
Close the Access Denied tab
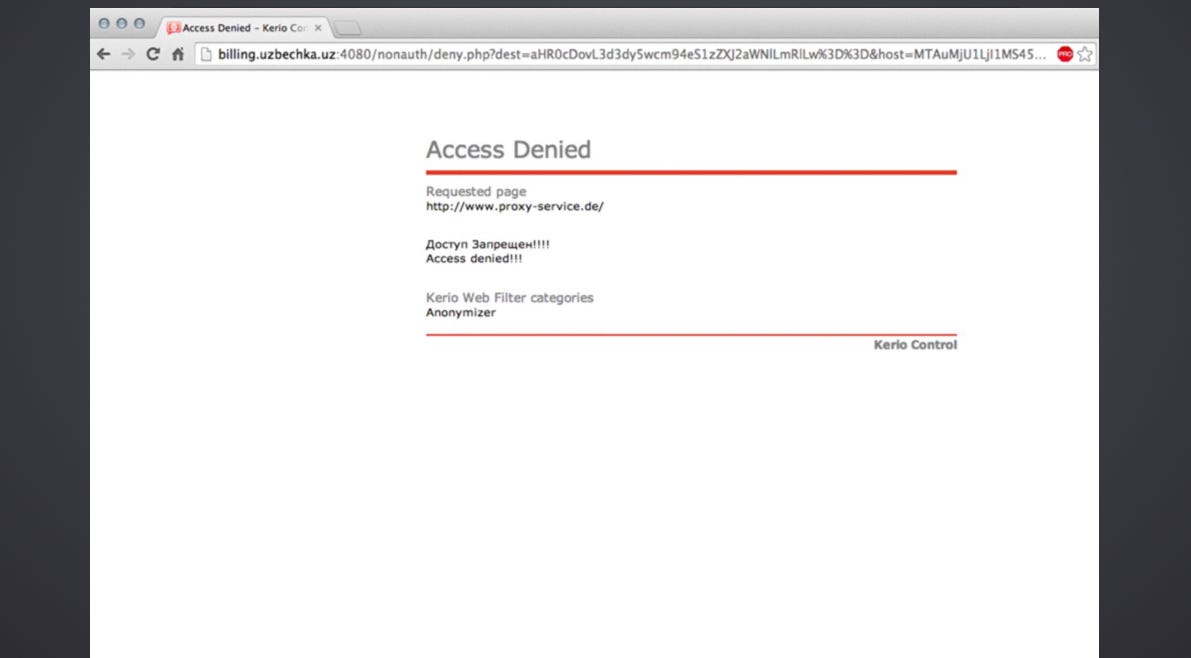(x=318, y=27)
